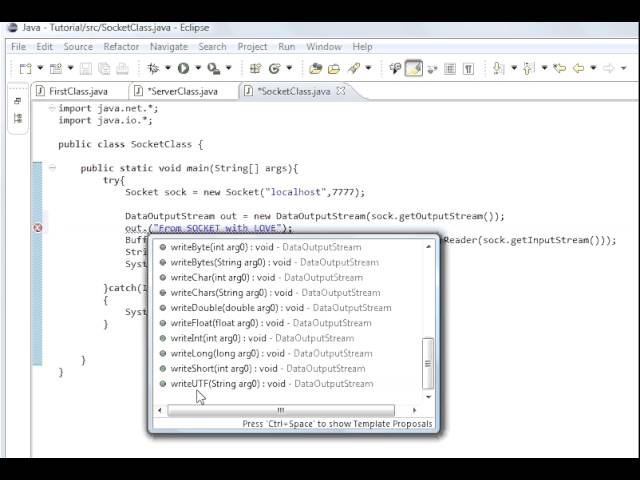Click the Next Annotation icon
Screen dimensions: 640x480
[x=498, y=68]
